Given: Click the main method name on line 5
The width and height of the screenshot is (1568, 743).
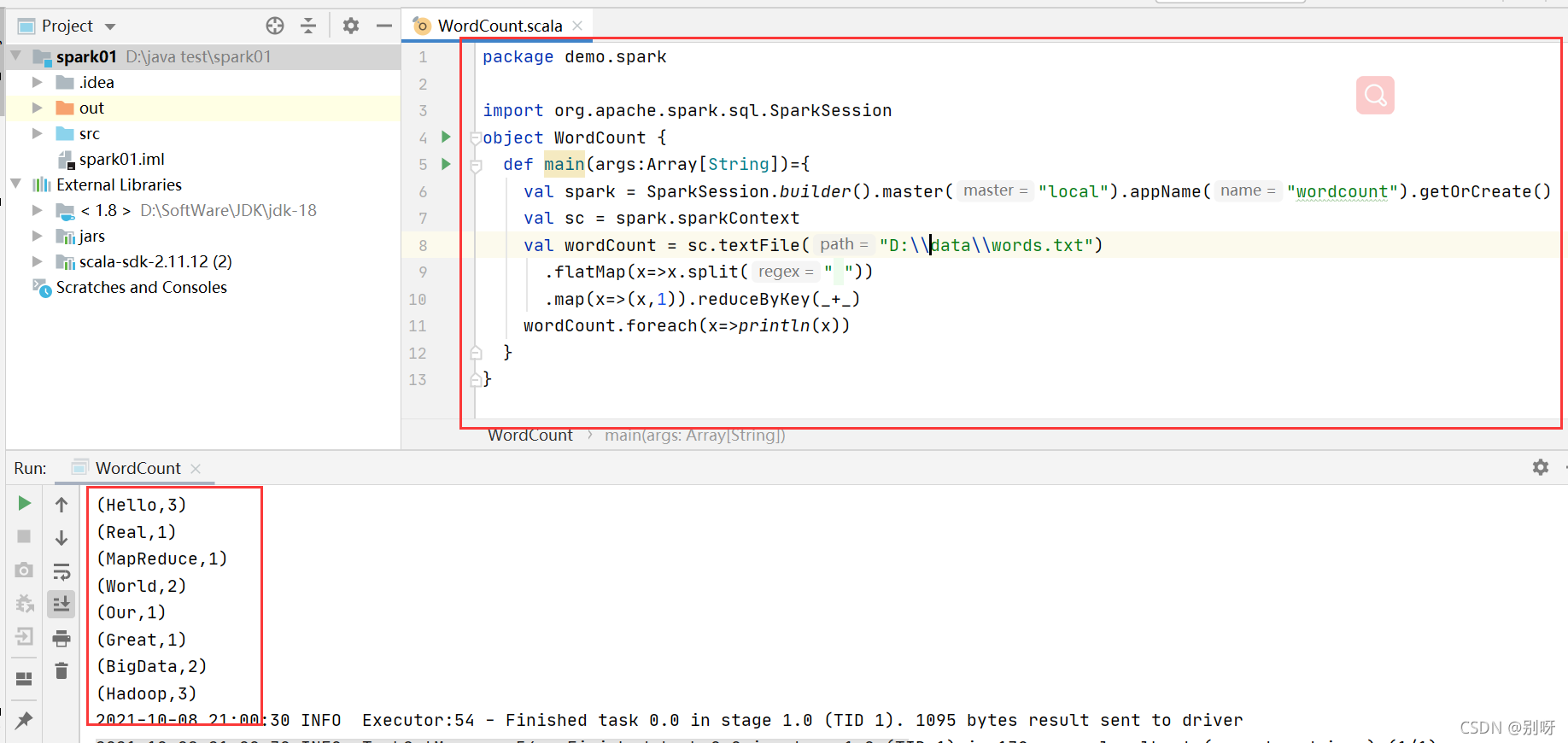Looking at the screenshot, I should pyautogui.click(x=564, y=164).
